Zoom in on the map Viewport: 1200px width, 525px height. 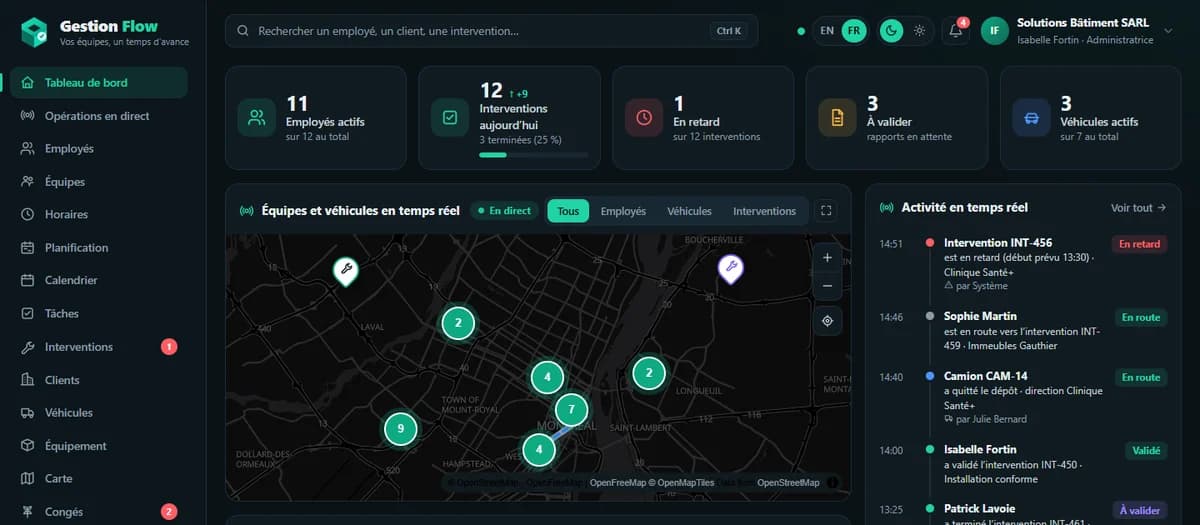click(x=827, y=257)
